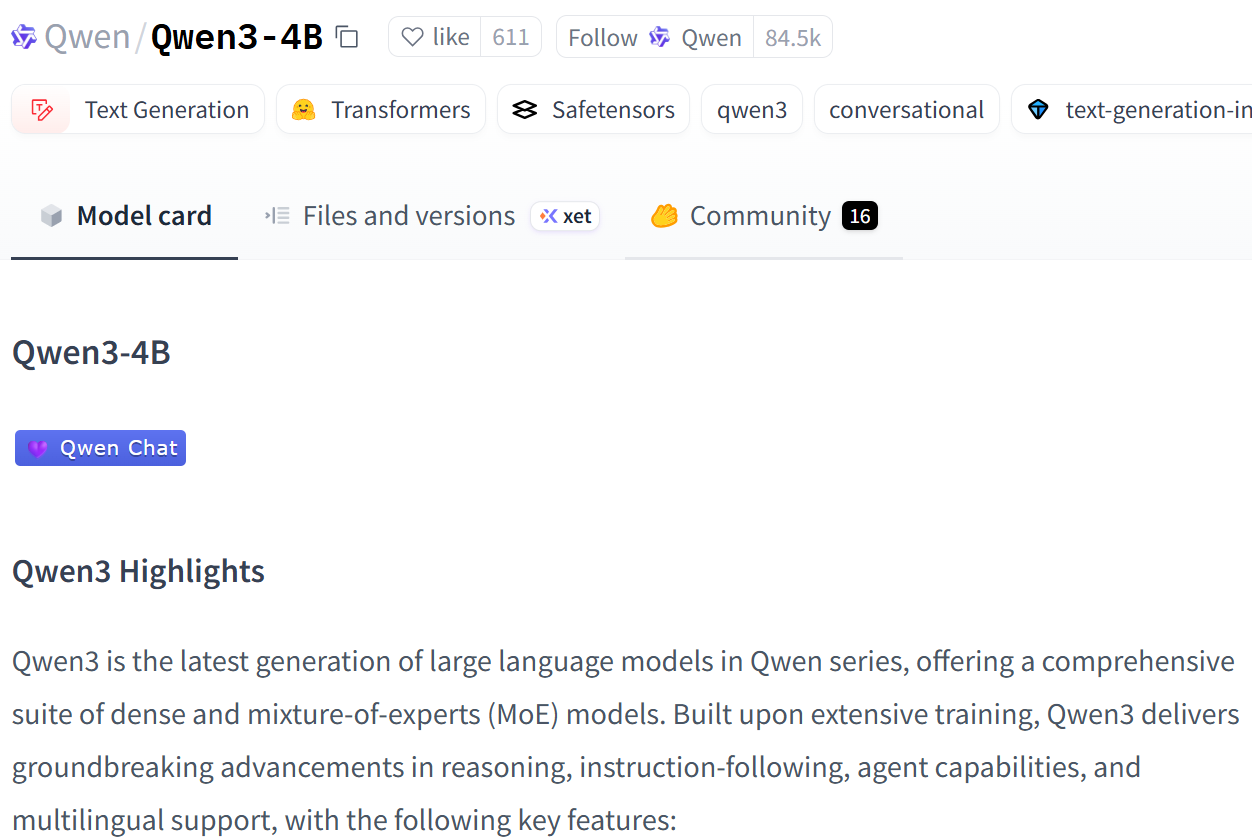Click the Transformers hugging face emoji icon
The width and height of the screenshot is (1252, 840).
pos(304,110)
